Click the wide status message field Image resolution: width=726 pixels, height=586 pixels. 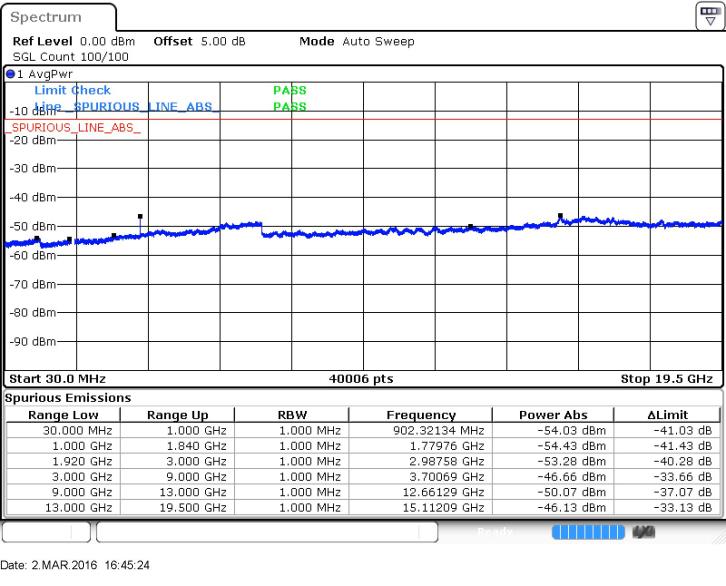point(267,532)
